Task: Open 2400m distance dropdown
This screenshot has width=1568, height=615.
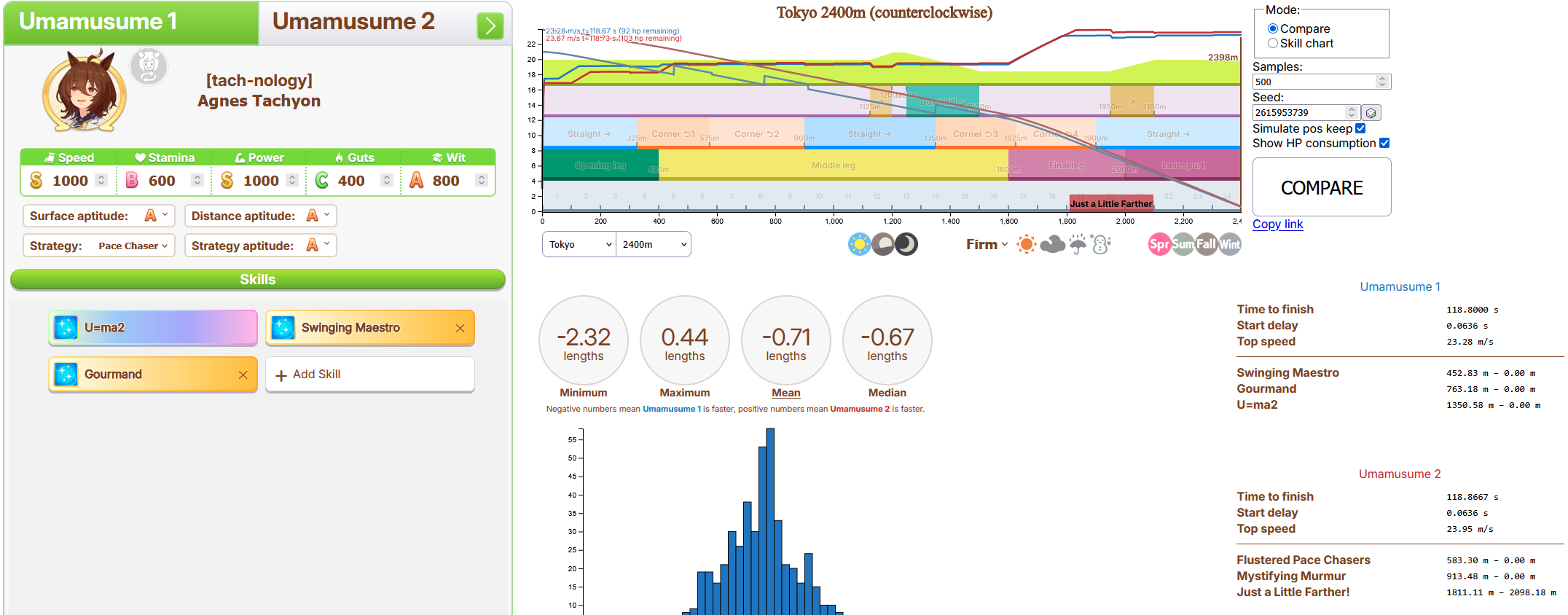Action: 654,244
